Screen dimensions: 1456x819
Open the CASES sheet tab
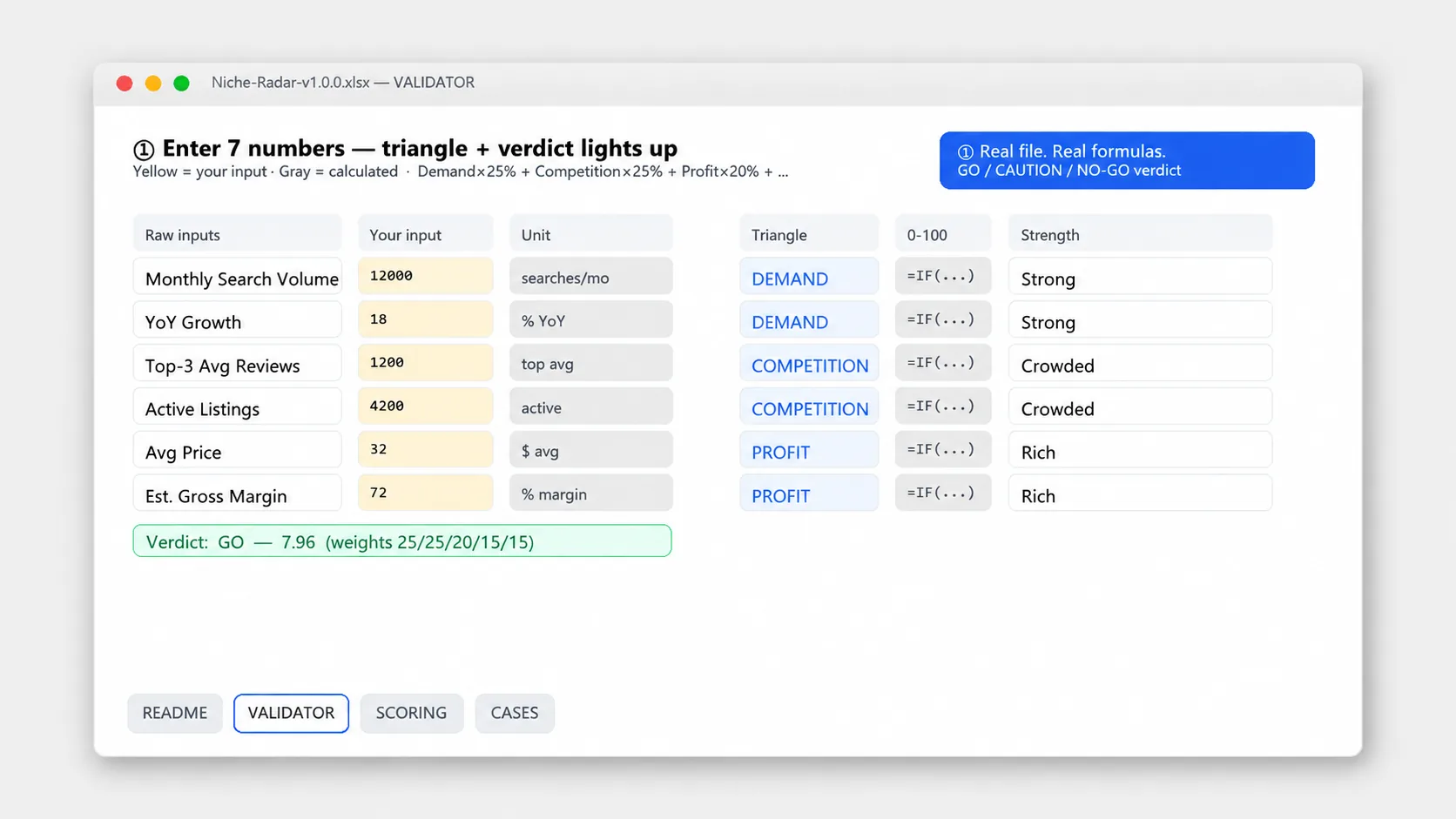[x=515, y=713]
